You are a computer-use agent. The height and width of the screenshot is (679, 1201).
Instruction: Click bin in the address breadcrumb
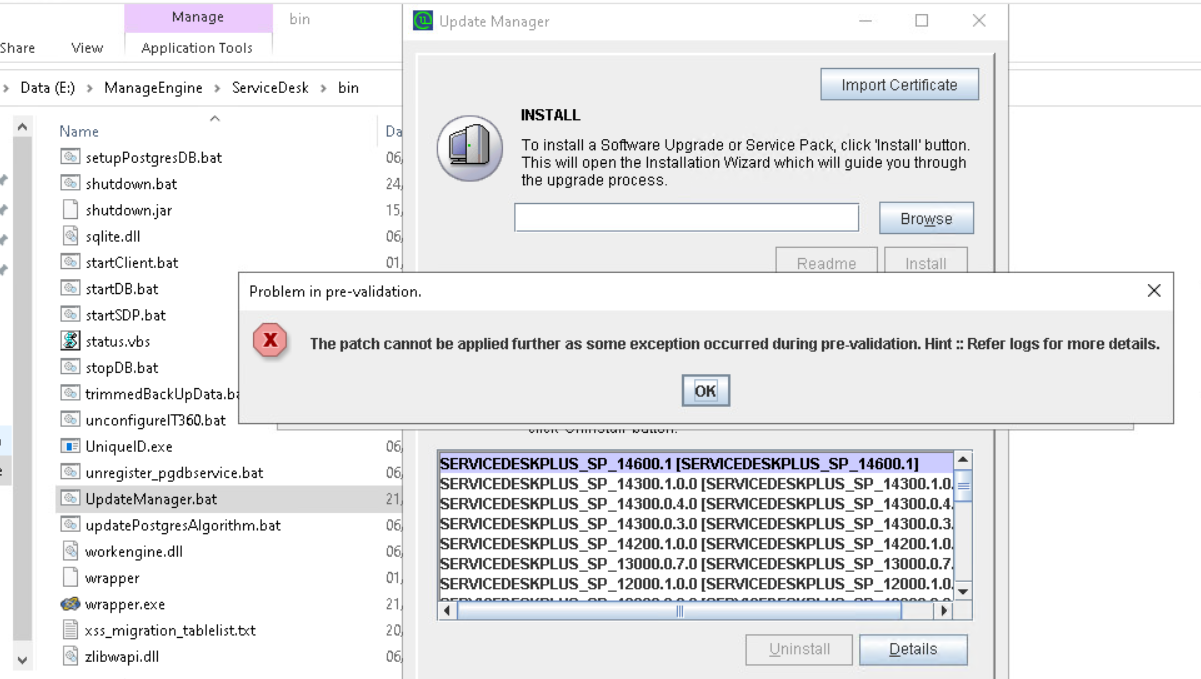click(348, 87)
